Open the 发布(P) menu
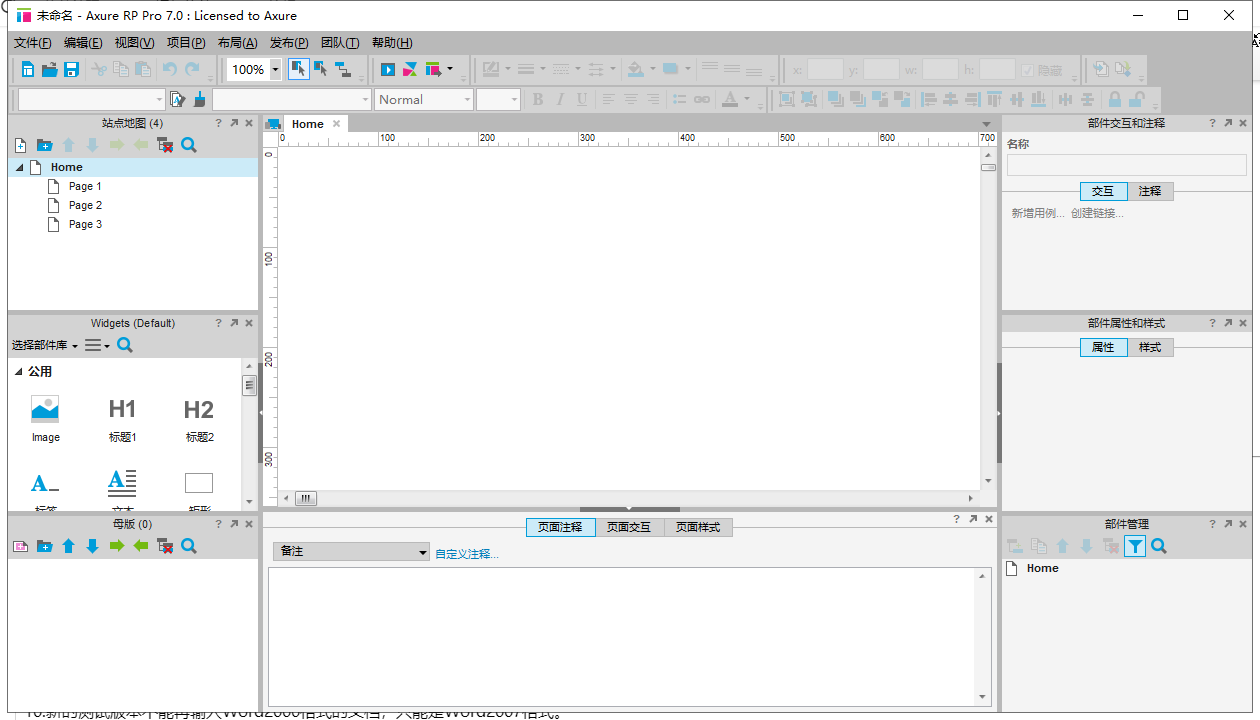 pos(289,43)
